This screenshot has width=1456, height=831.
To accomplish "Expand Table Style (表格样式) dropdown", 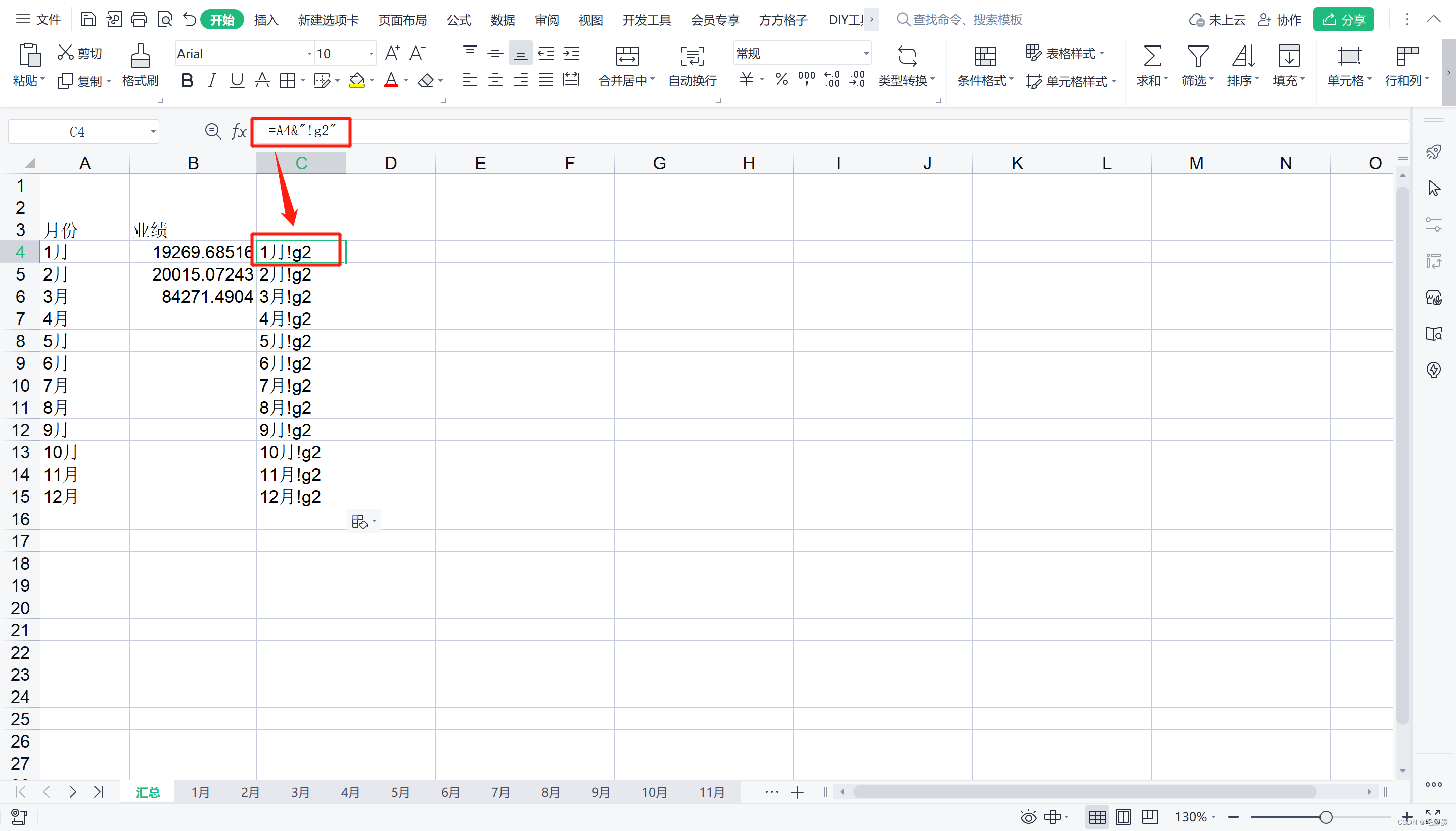I will pos(1102,53).
